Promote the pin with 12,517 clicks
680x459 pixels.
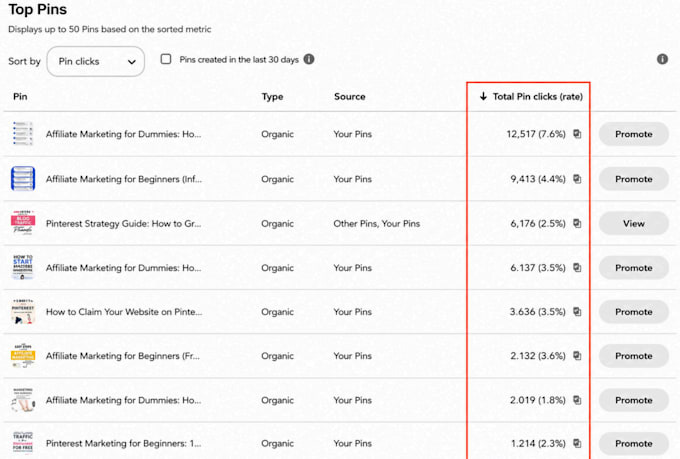[634, 134]
